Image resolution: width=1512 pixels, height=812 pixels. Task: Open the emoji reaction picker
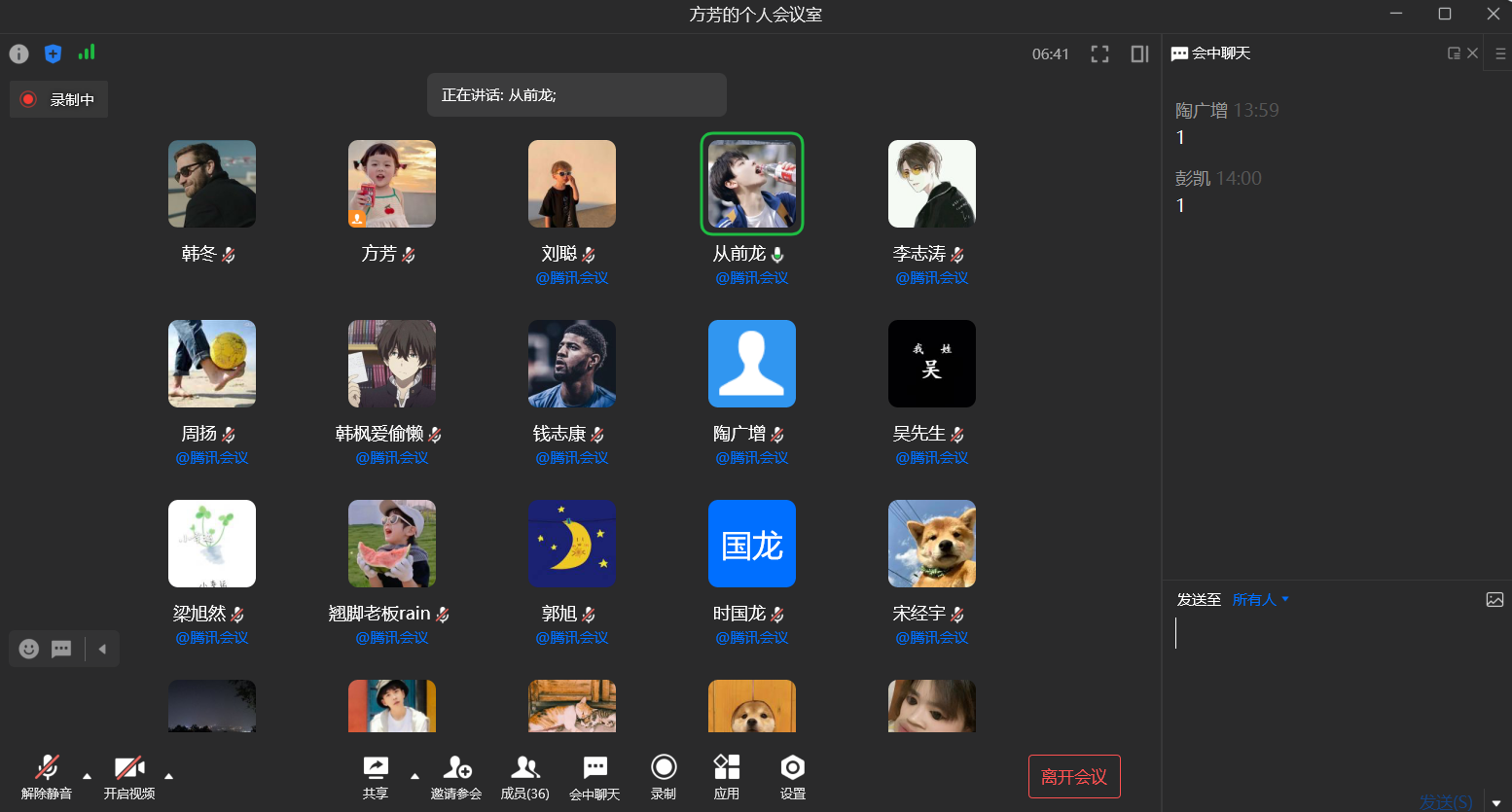click(29, 649)
